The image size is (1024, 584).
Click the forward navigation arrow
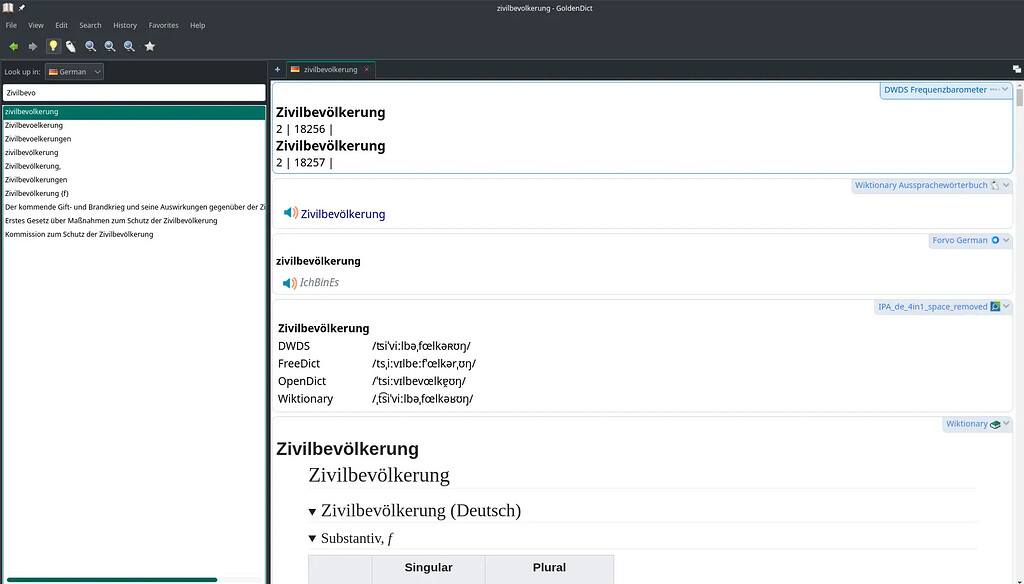[x=32, y=46]
